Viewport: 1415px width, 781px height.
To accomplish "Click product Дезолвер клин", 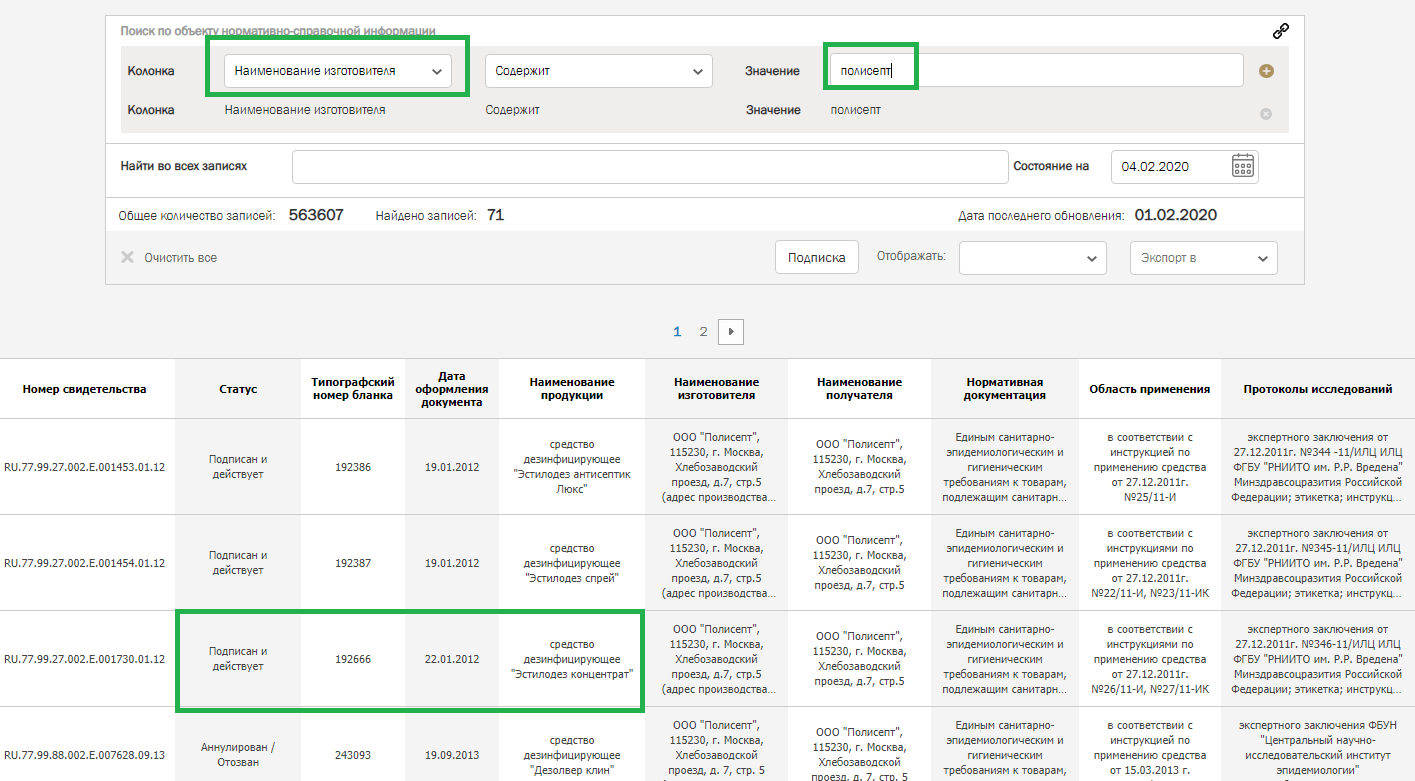I will 572,755.
